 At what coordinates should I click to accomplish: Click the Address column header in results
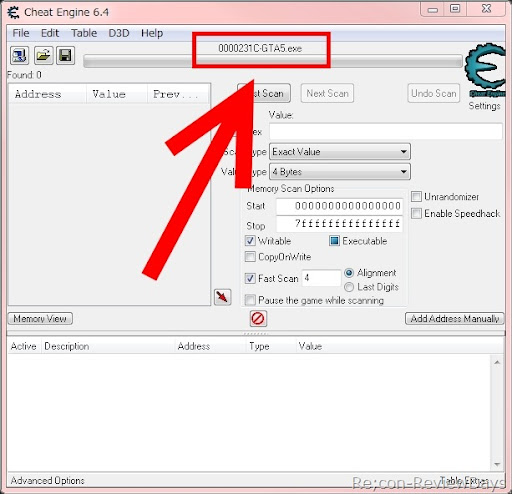click(47, 94)
